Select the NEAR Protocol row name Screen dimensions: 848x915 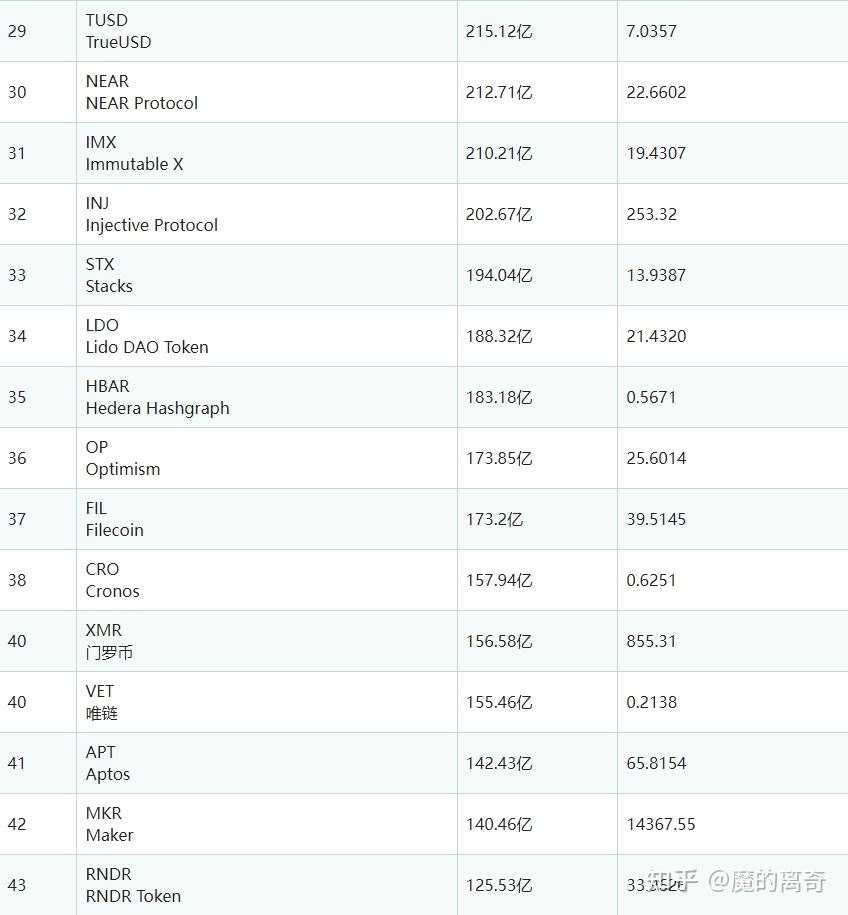[x=141, y=92]
